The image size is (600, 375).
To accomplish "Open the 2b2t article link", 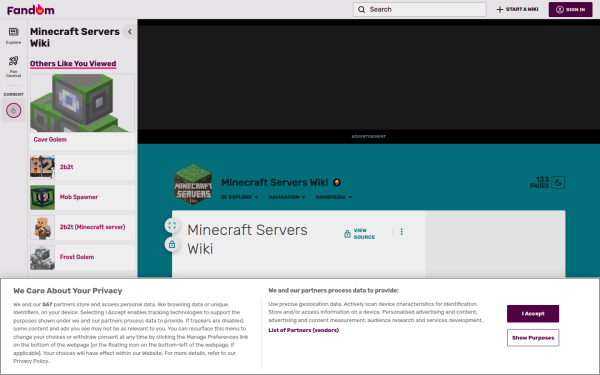I will point(67,167).
